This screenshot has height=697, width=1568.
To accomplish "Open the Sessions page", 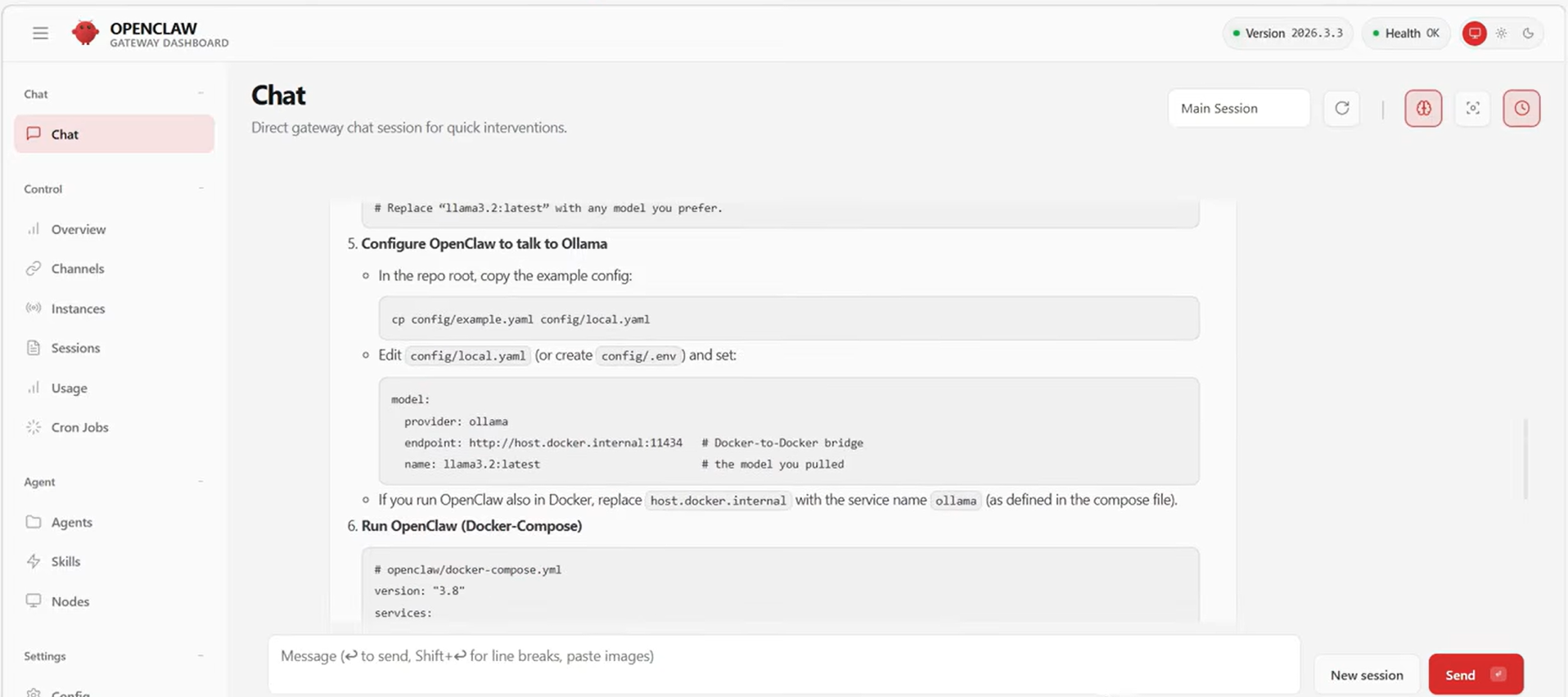I will click(115, 348).
